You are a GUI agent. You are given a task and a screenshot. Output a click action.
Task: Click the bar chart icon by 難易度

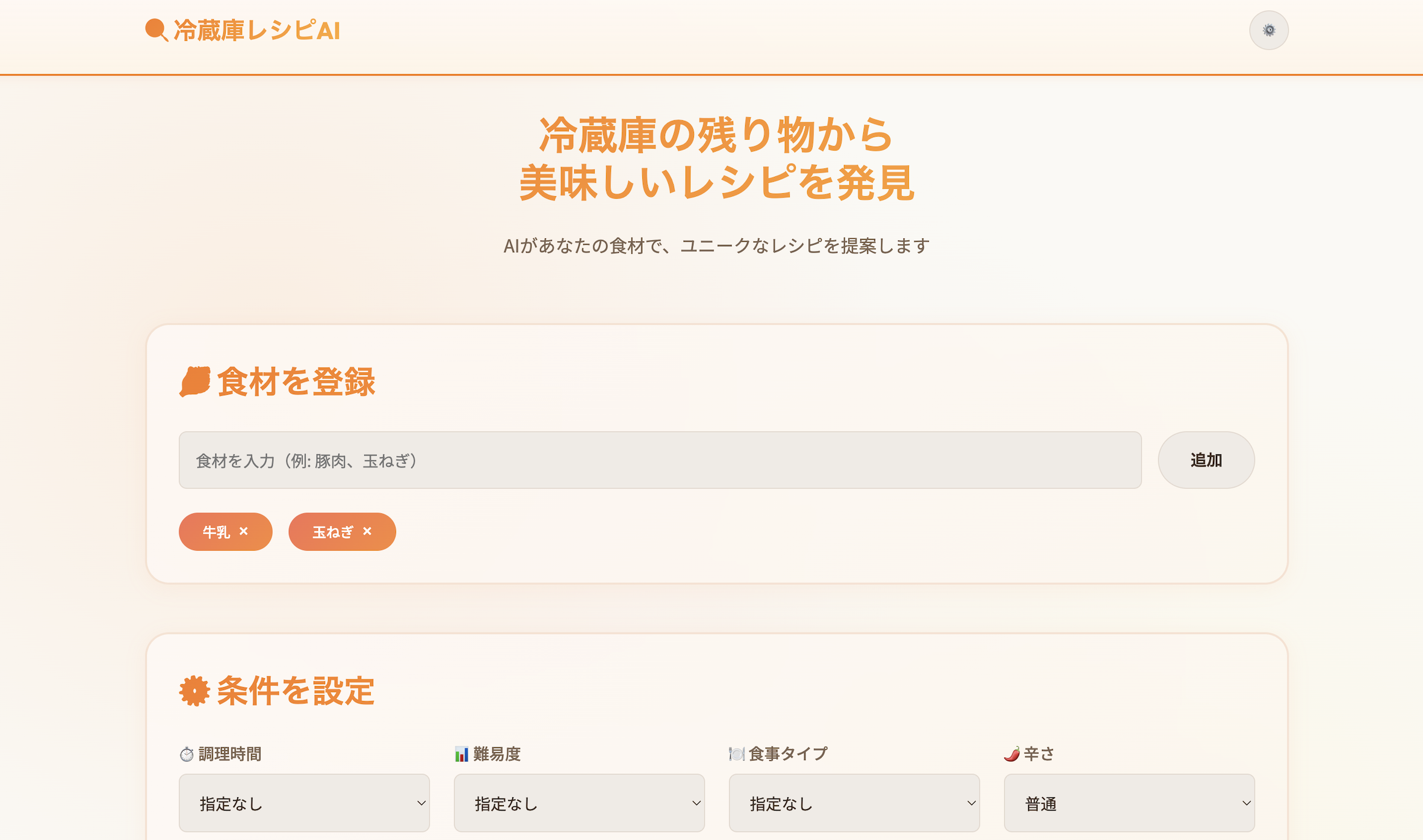pyautogui.click(x=462, y=754)
